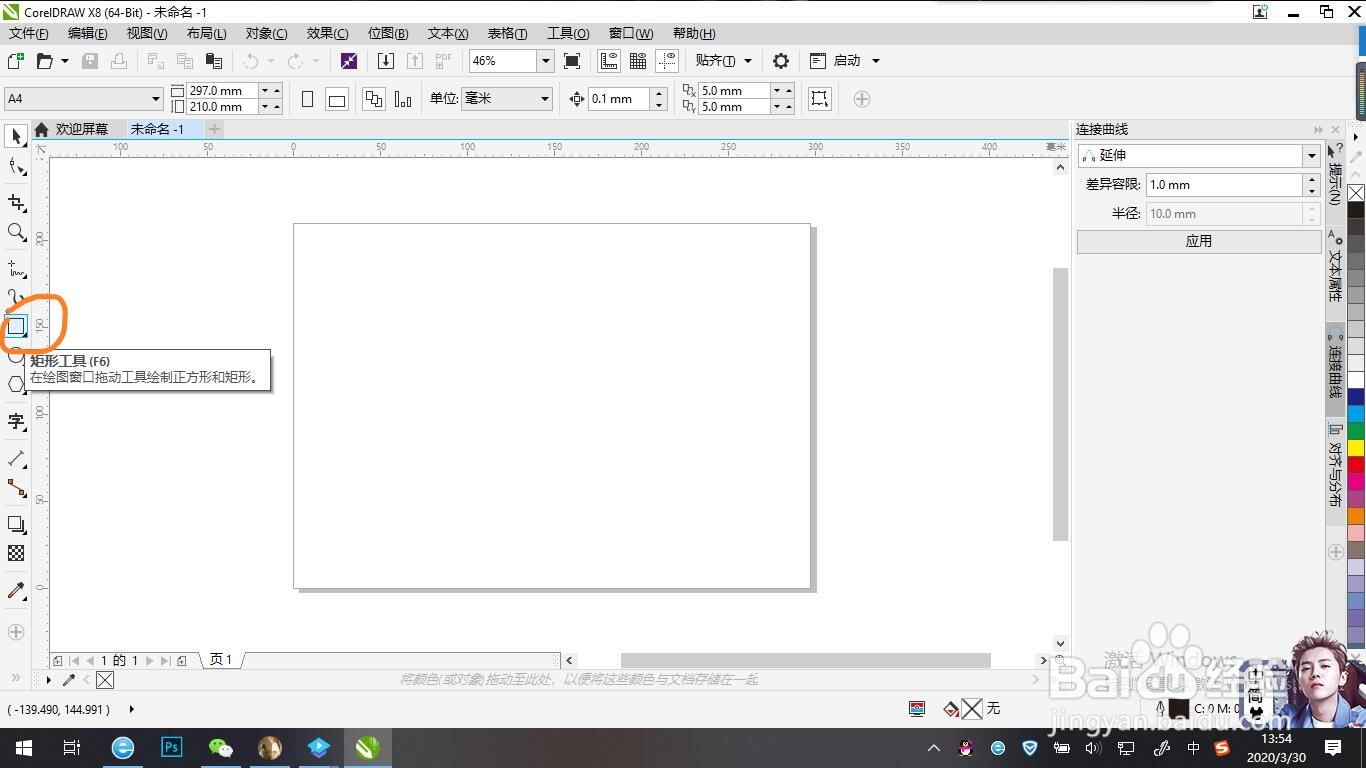Select the Transparency checkerboard tool
Screen dimensions: 1366x768
pos(16,553)
